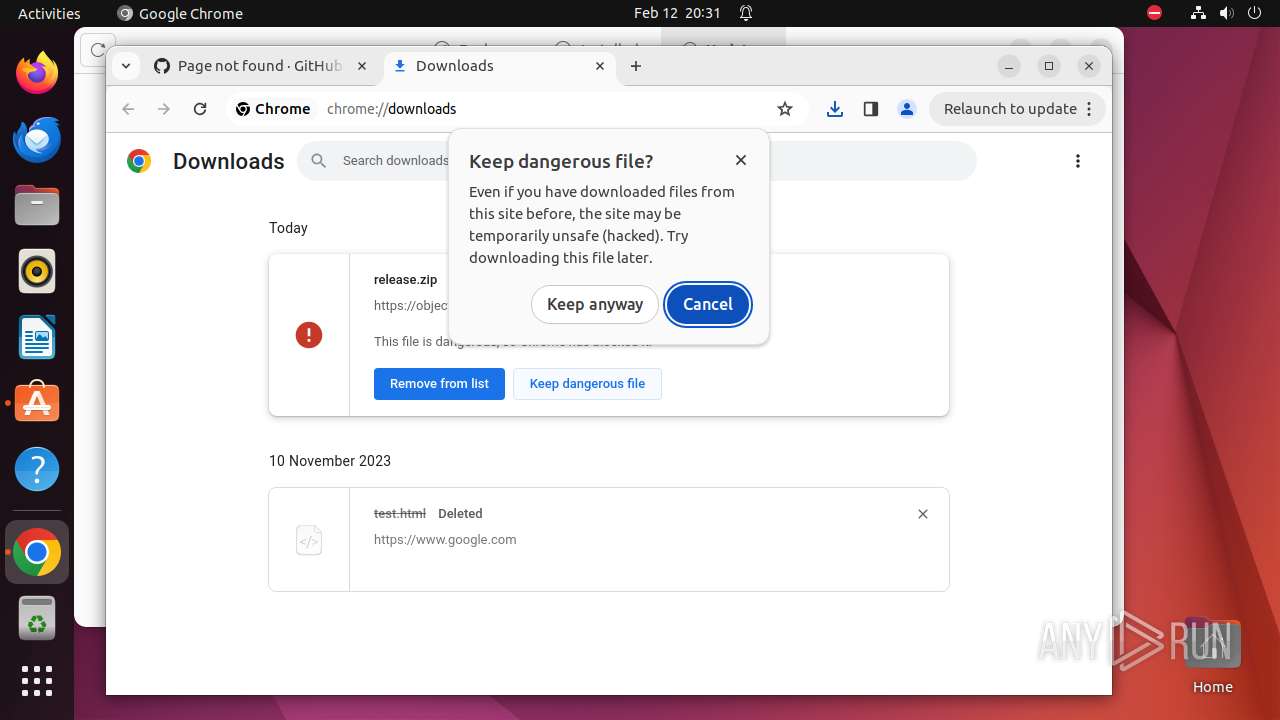
Task: Launch LibreOffice Writer from dock
Action: pyautogui.click(x=37, y=337)
